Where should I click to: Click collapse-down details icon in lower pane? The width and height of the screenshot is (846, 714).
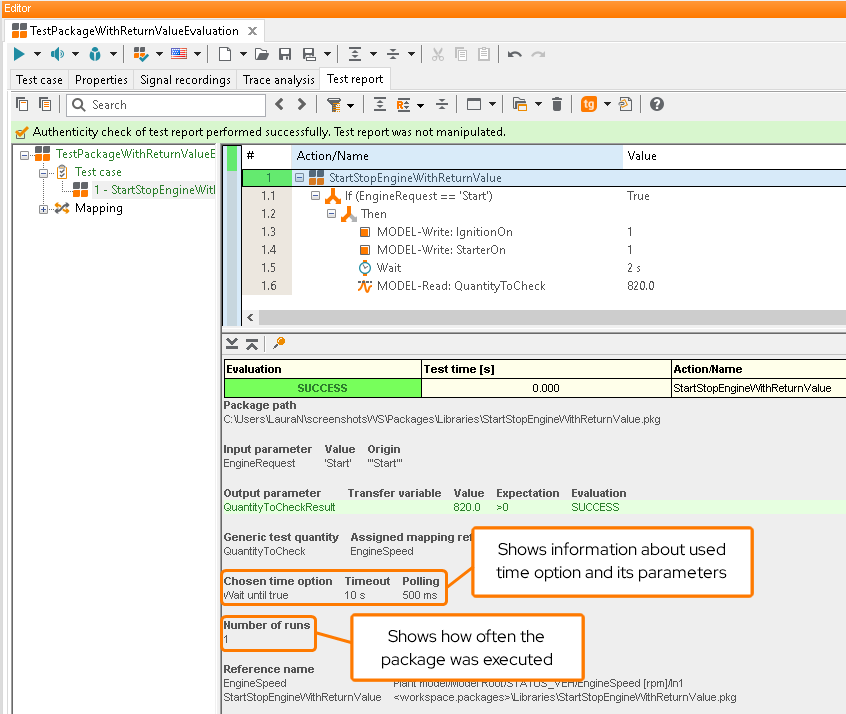click(232, 343)
